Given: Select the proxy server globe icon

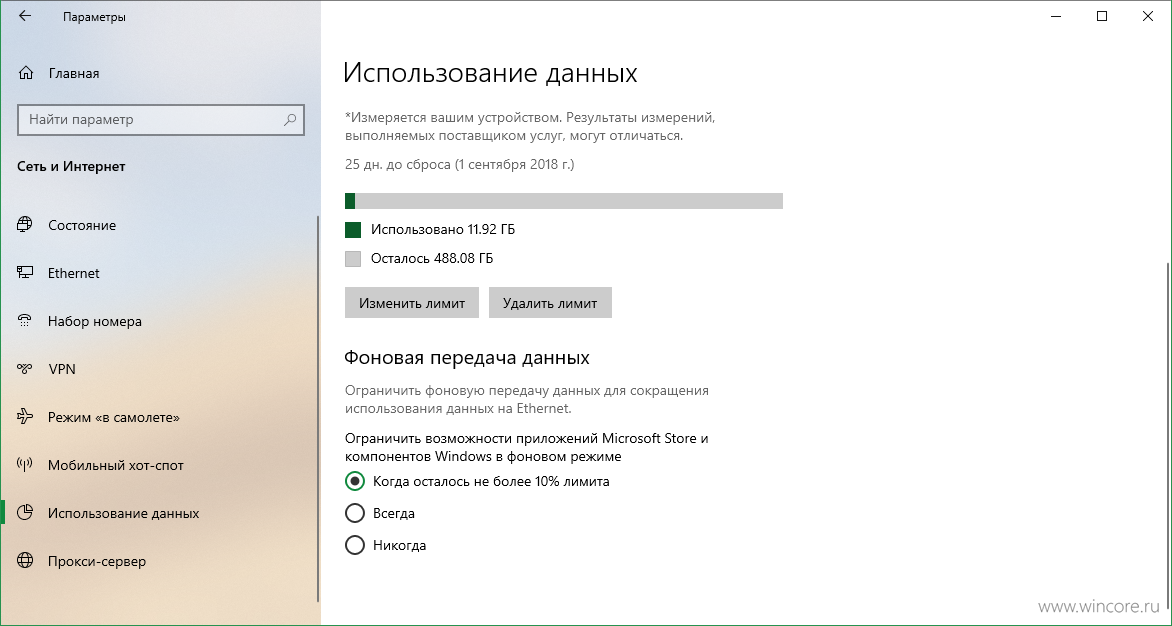Looking at the screenshot, I should pos(25,561).
